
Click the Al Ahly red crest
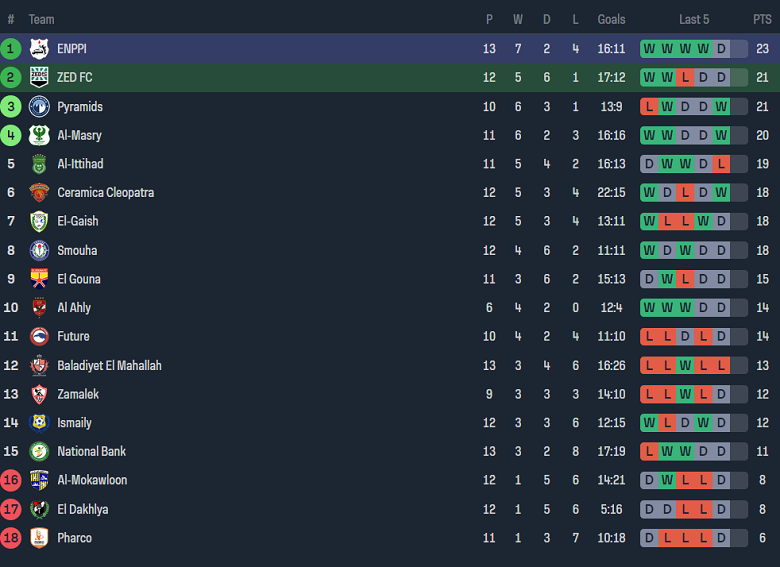pos(39,308)
